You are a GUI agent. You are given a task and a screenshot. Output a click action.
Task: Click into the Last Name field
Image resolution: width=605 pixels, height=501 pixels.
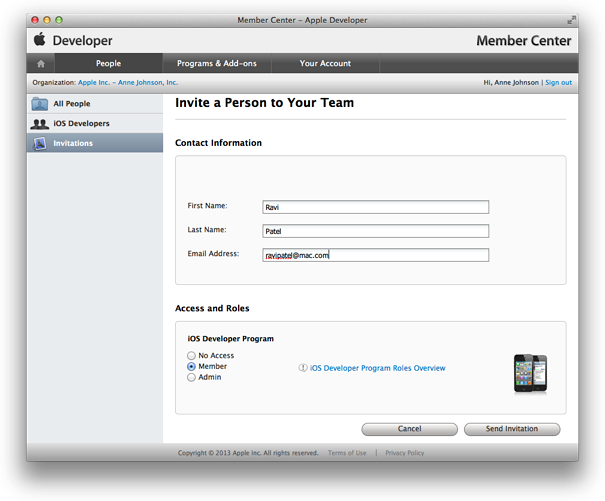coord(375,231)
